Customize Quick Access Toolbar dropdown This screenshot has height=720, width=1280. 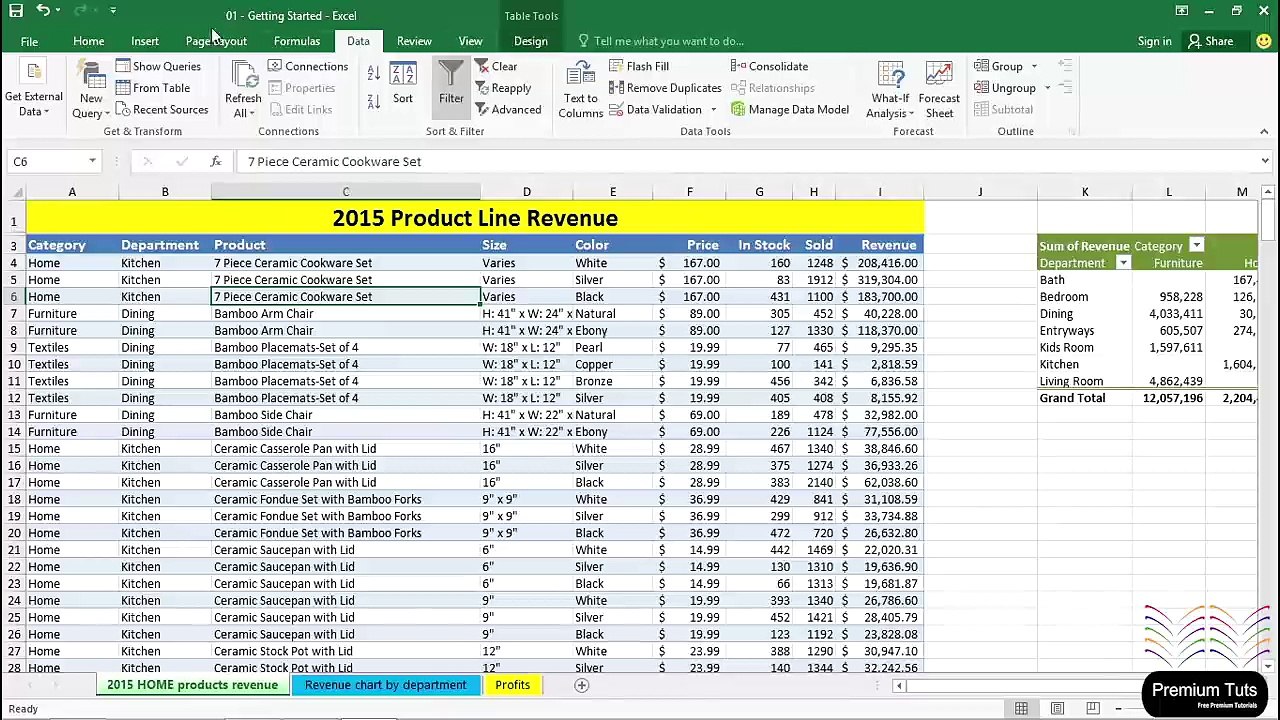tap(113, 11)
